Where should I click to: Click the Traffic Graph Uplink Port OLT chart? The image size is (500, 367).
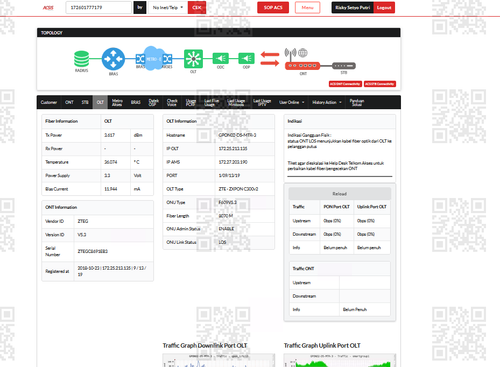340,360
